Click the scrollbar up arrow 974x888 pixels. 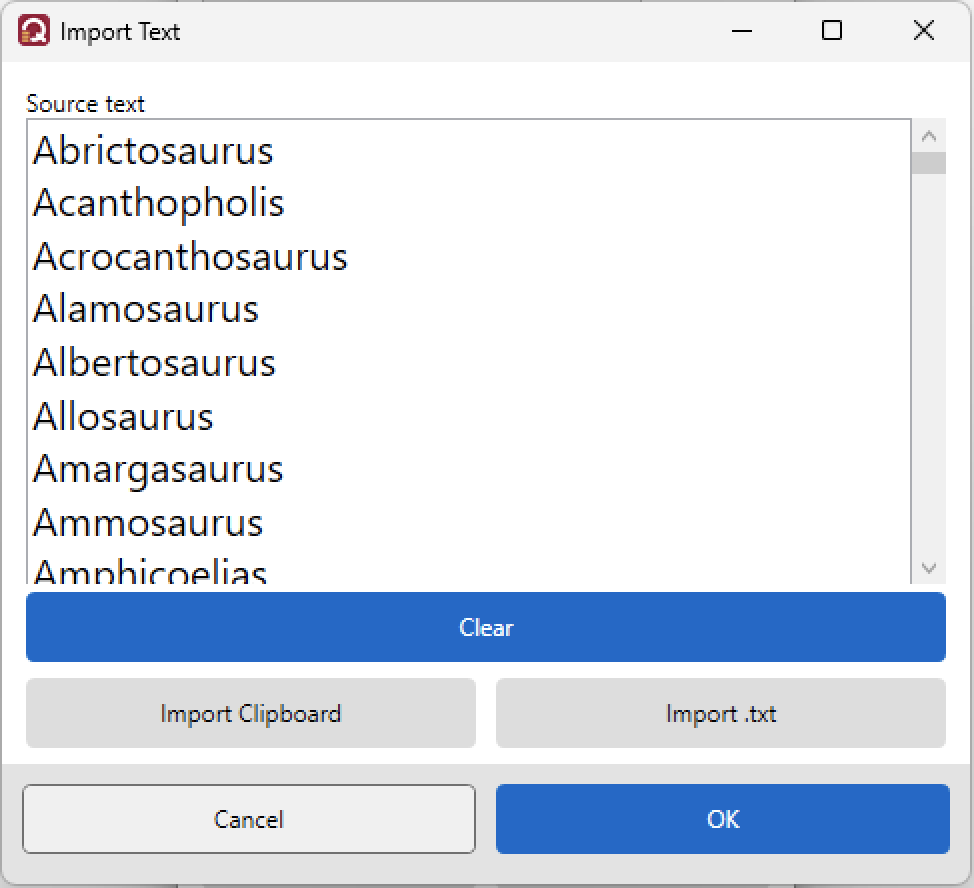[929, 136]
